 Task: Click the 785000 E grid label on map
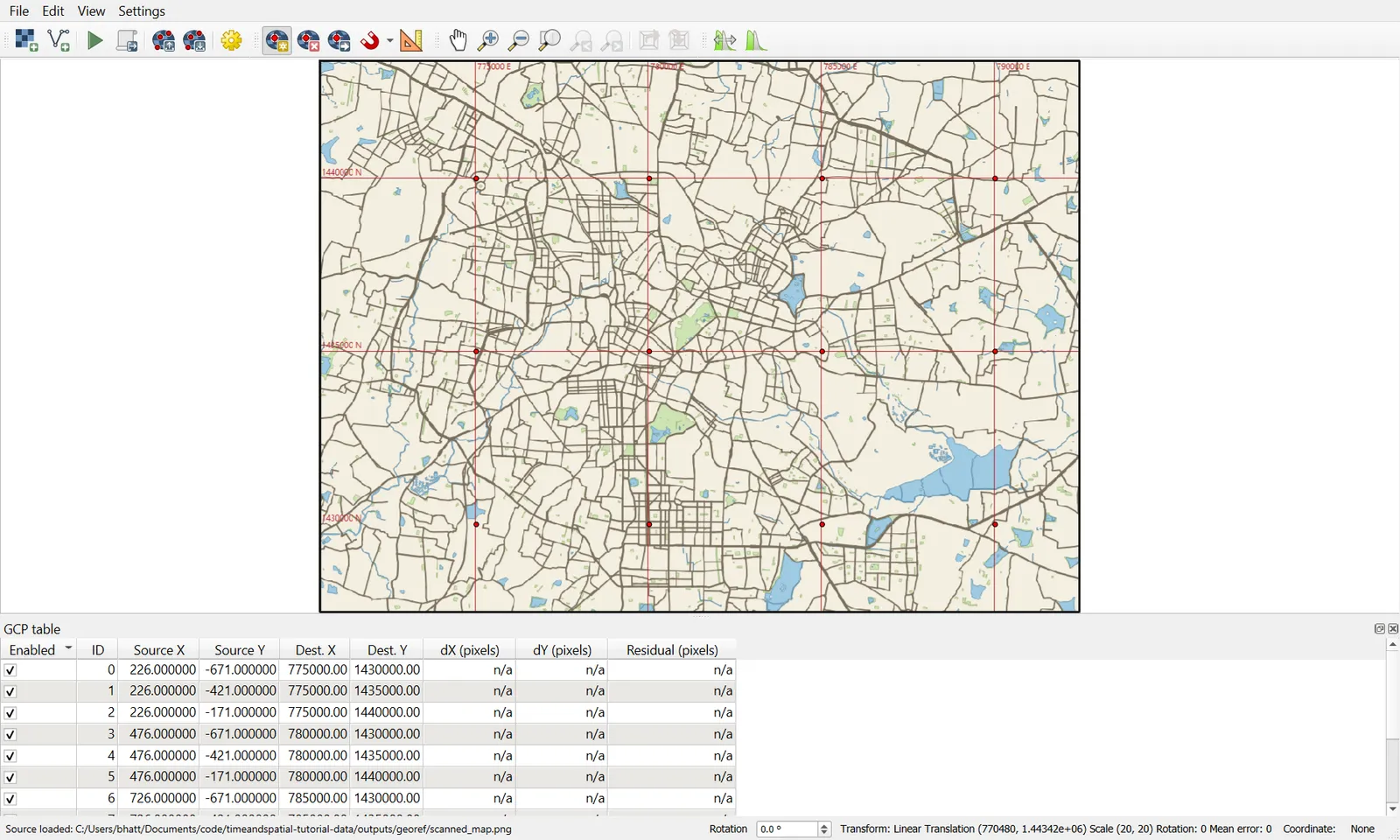pos(840,66)
